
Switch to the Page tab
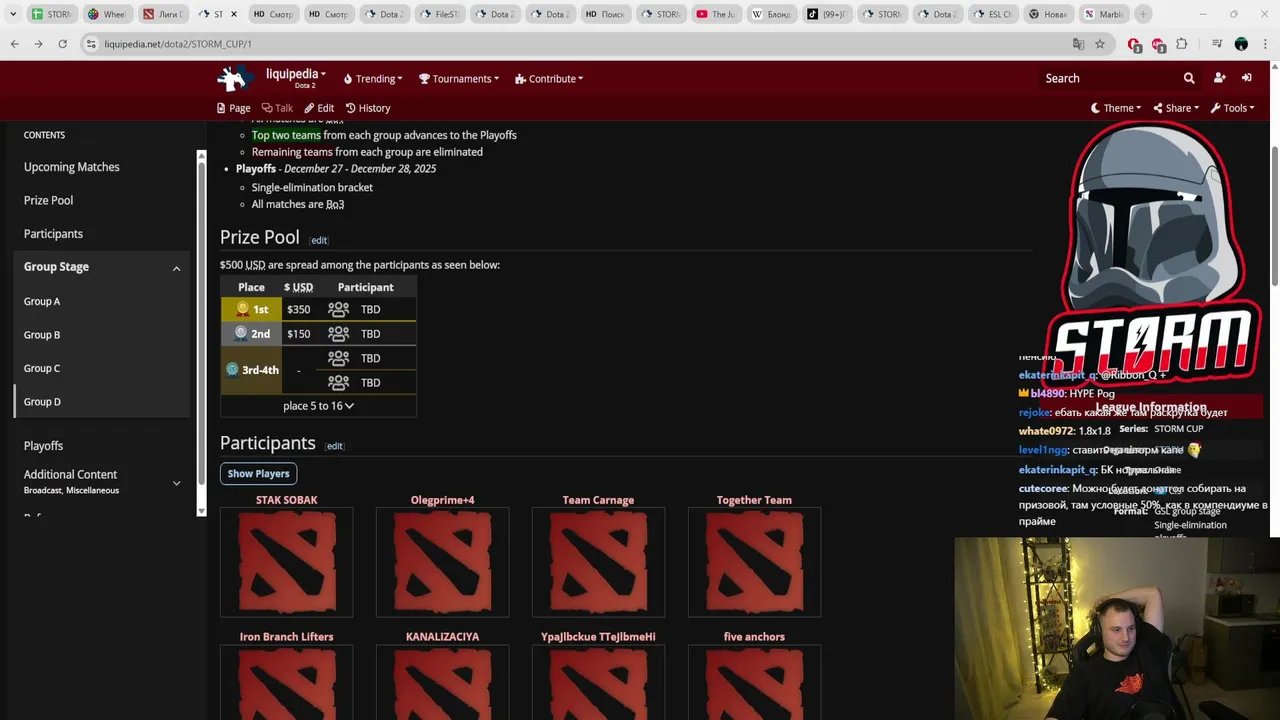(234, 108)
